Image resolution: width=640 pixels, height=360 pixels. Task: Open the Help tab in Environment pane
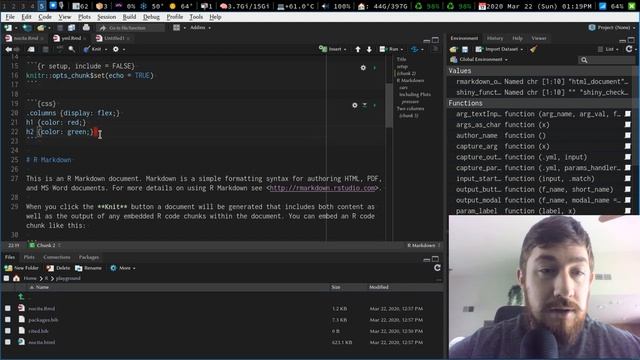(518, 38)
